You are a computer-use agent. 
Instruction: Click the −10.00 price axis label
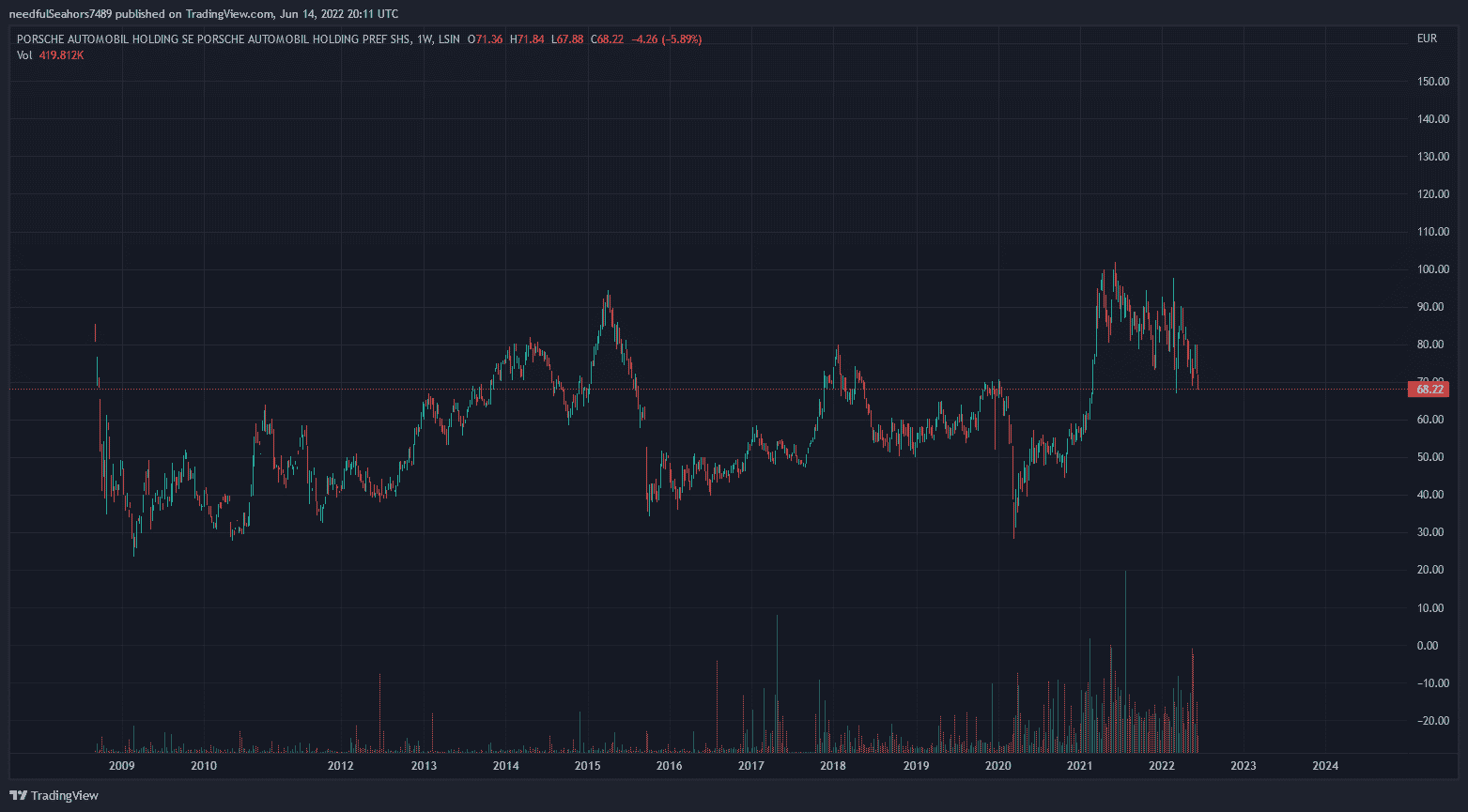point(1433,683)
